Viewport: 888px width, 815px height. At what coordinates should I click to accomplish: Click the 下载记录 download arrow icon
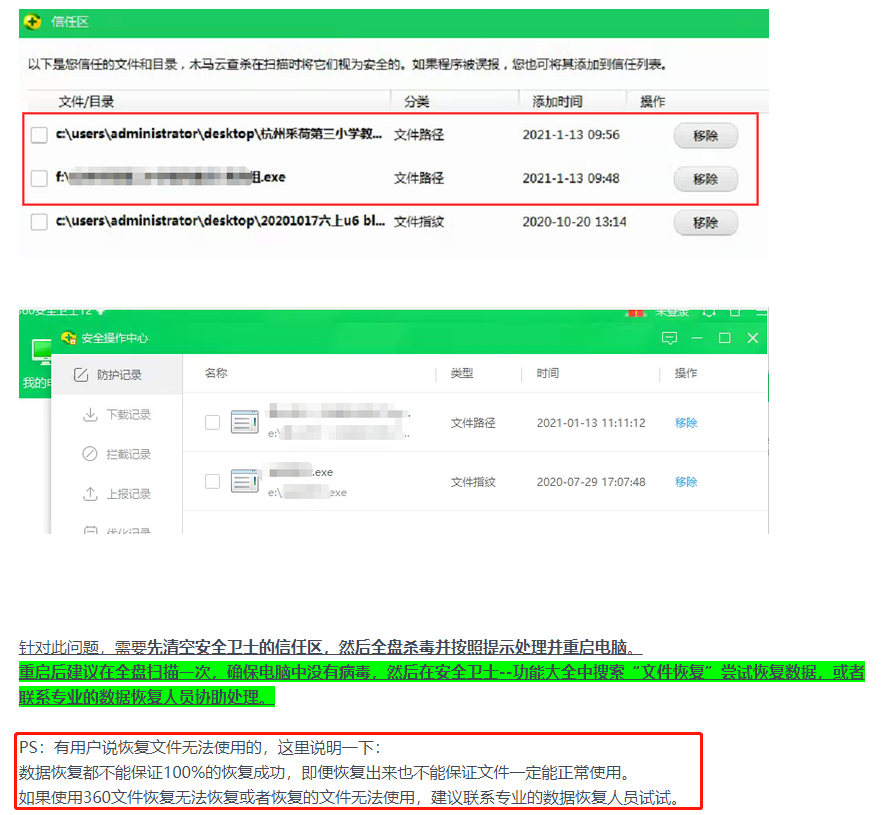[x=90, y=415]
